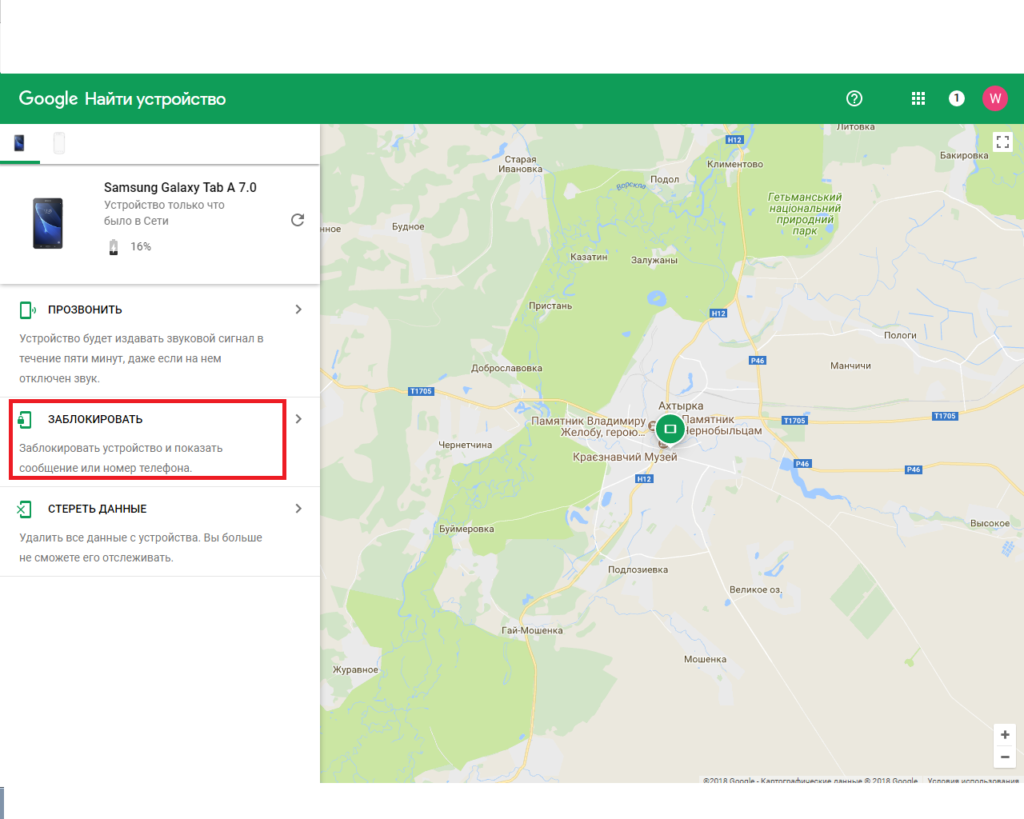This screenshot has width=1024, height=819.
Task: Click the green device location marker
Action: tap(670, 429)
